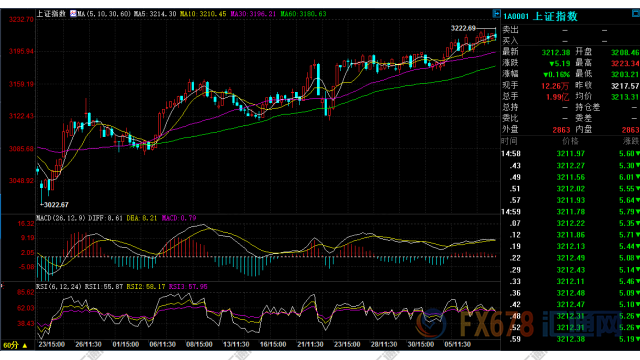Click the 3222.69 high price marker
Image resolution: width=640 pixels, height=360 pixels.
pyautogui.click(x=463, y=28)
